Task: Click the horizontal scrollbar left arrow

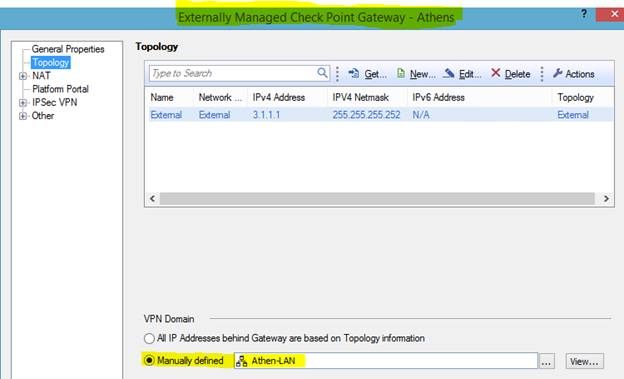Action: tap(152, 198)
